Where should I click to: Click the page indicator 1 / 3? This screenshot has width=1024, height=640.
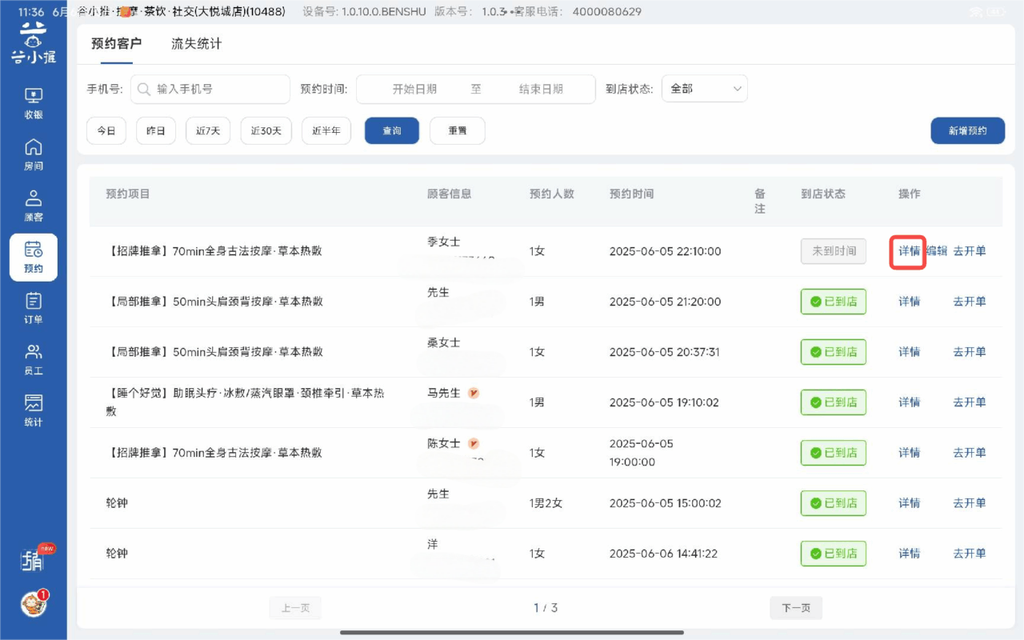[x=545, y=608]
